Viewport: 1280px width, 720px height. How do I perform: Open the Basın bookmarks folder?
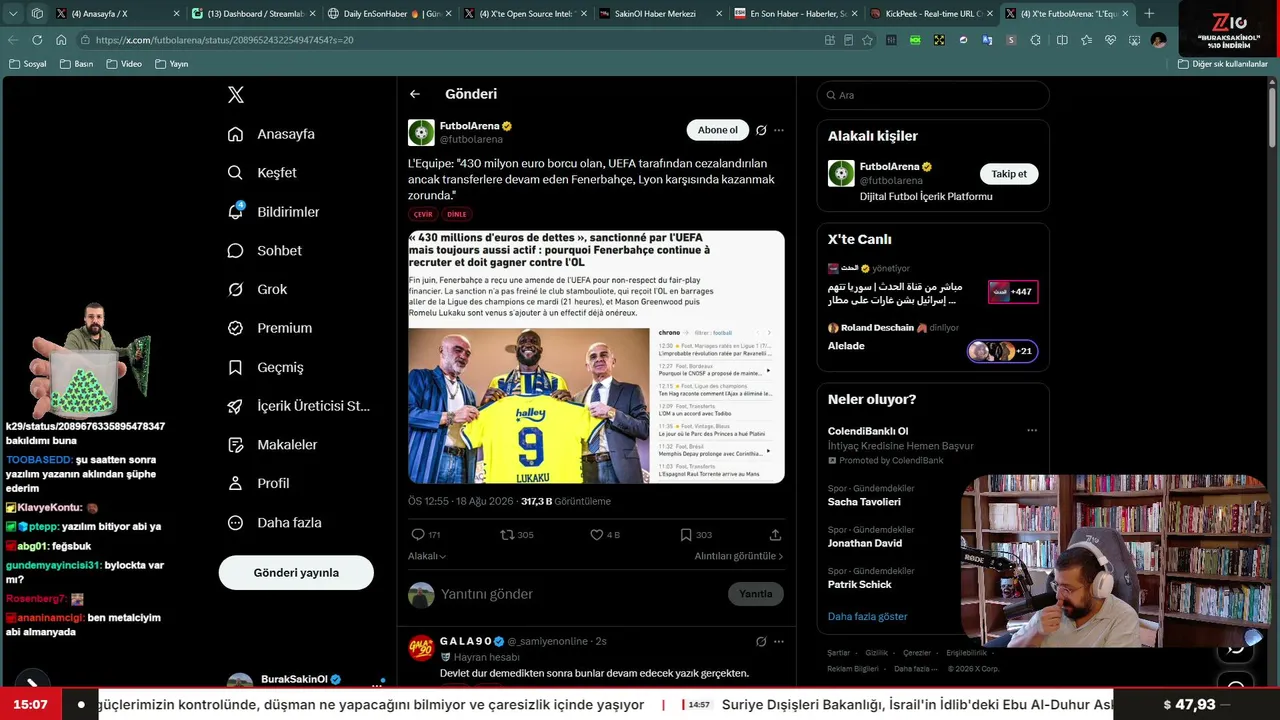click(x=77, y=64)
